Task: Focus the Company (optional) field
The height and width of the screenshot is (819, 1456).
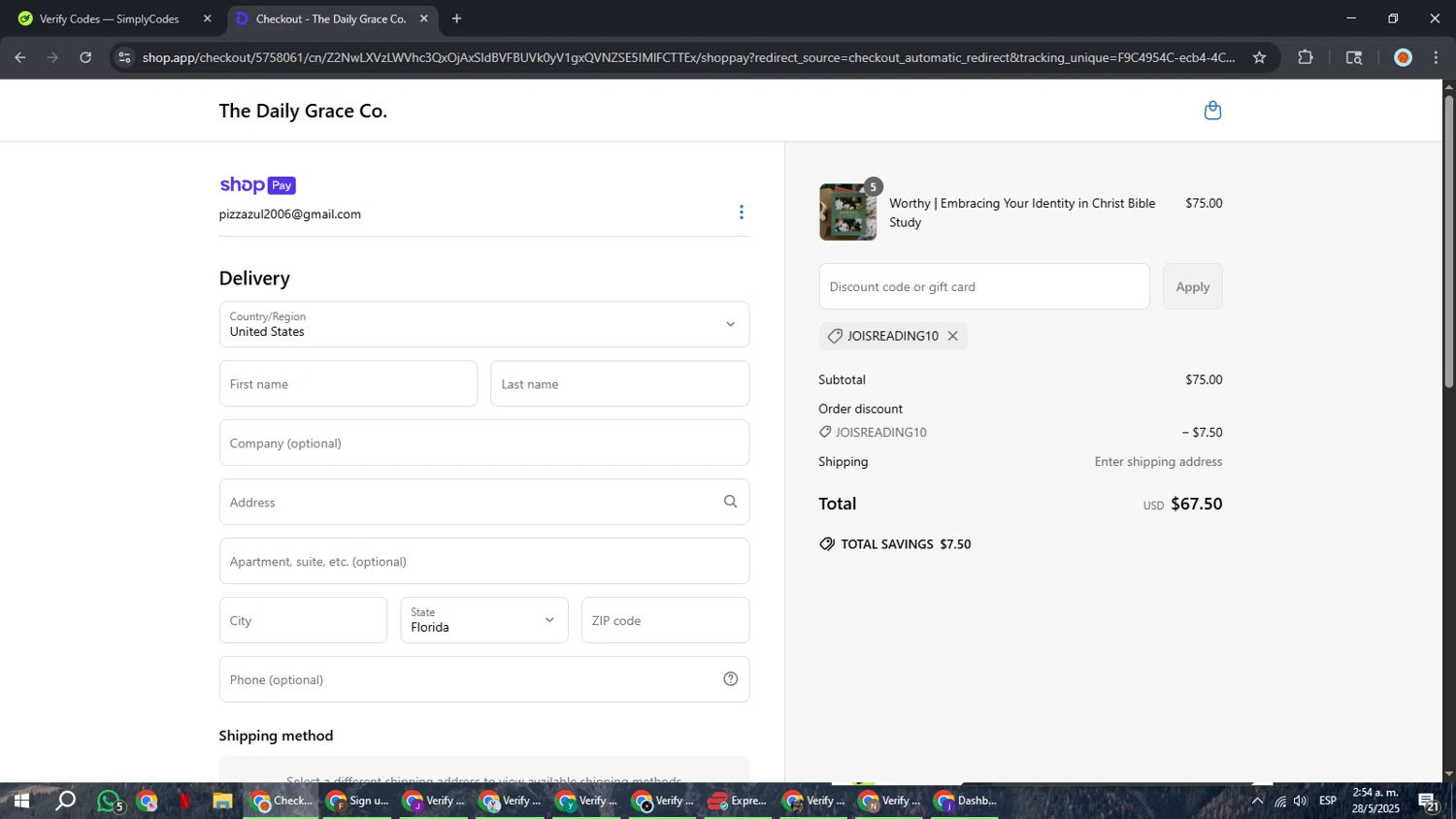Action: click(x=484, y=443)
